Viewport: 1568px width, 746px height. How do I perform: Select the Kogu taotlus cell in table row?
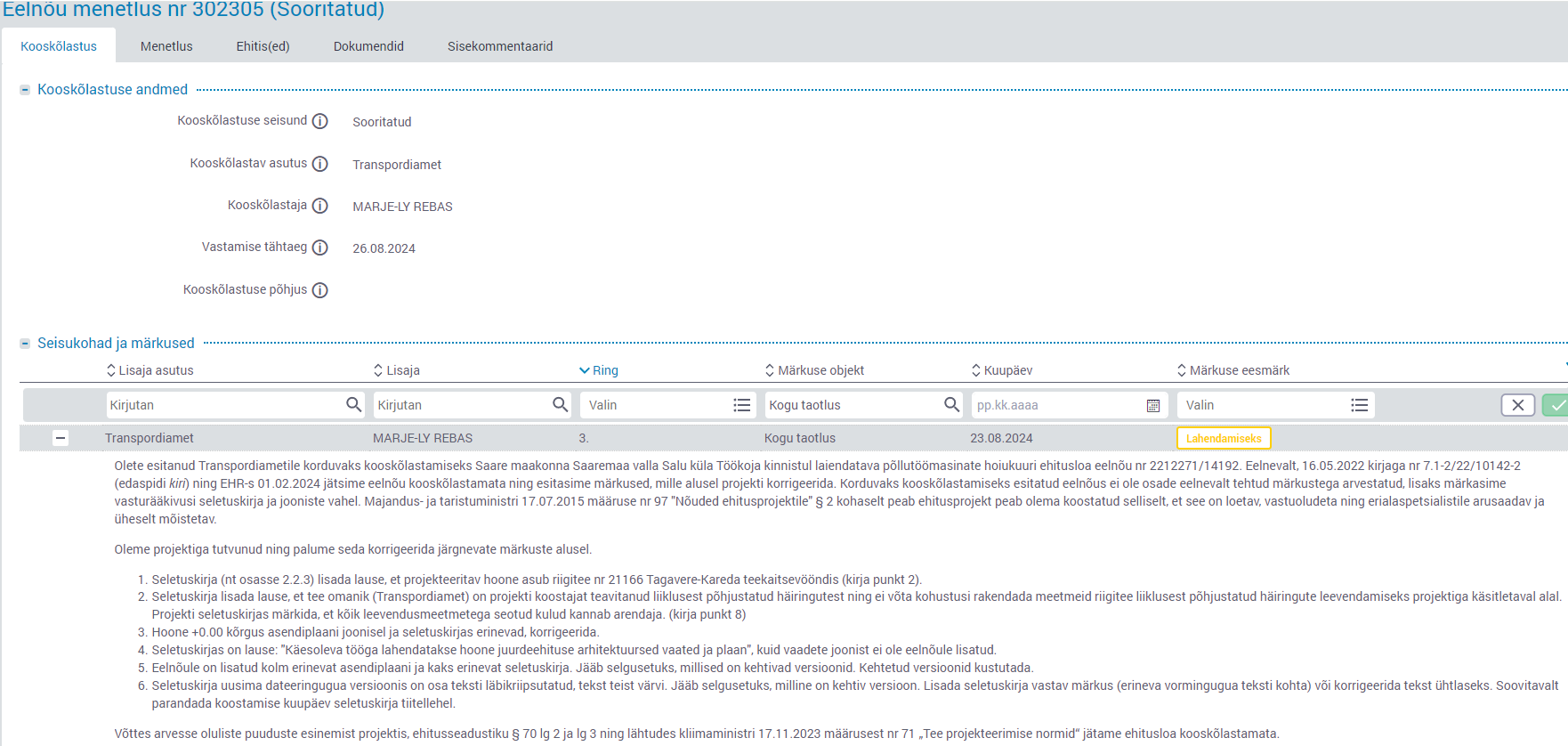click(x=800, y=438)
